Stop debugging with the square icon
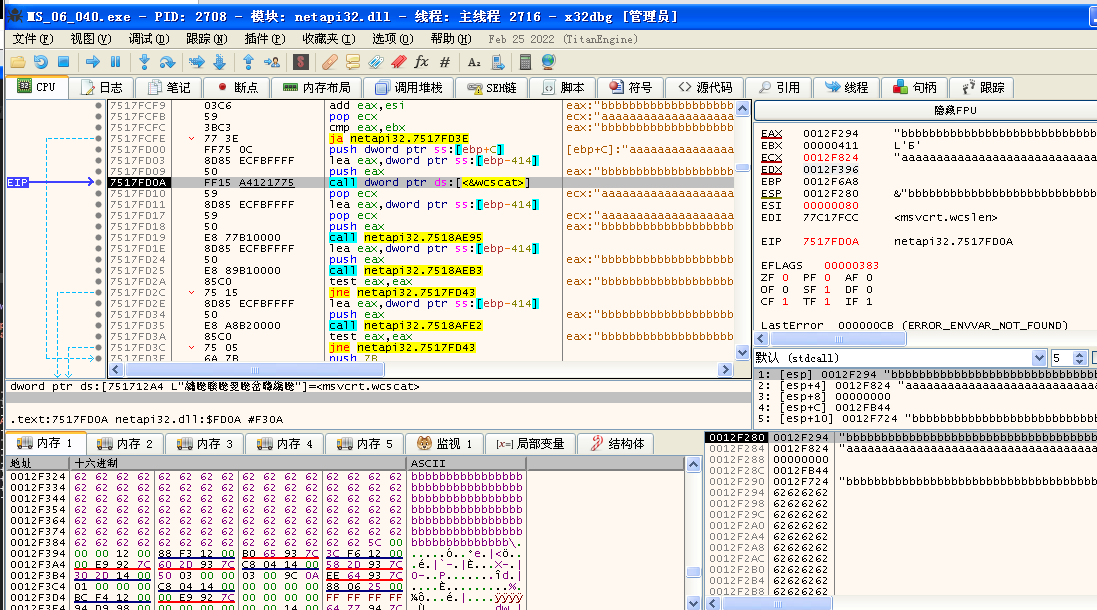Viewport: 1097px width, 610px height. [x=62, y=62]
